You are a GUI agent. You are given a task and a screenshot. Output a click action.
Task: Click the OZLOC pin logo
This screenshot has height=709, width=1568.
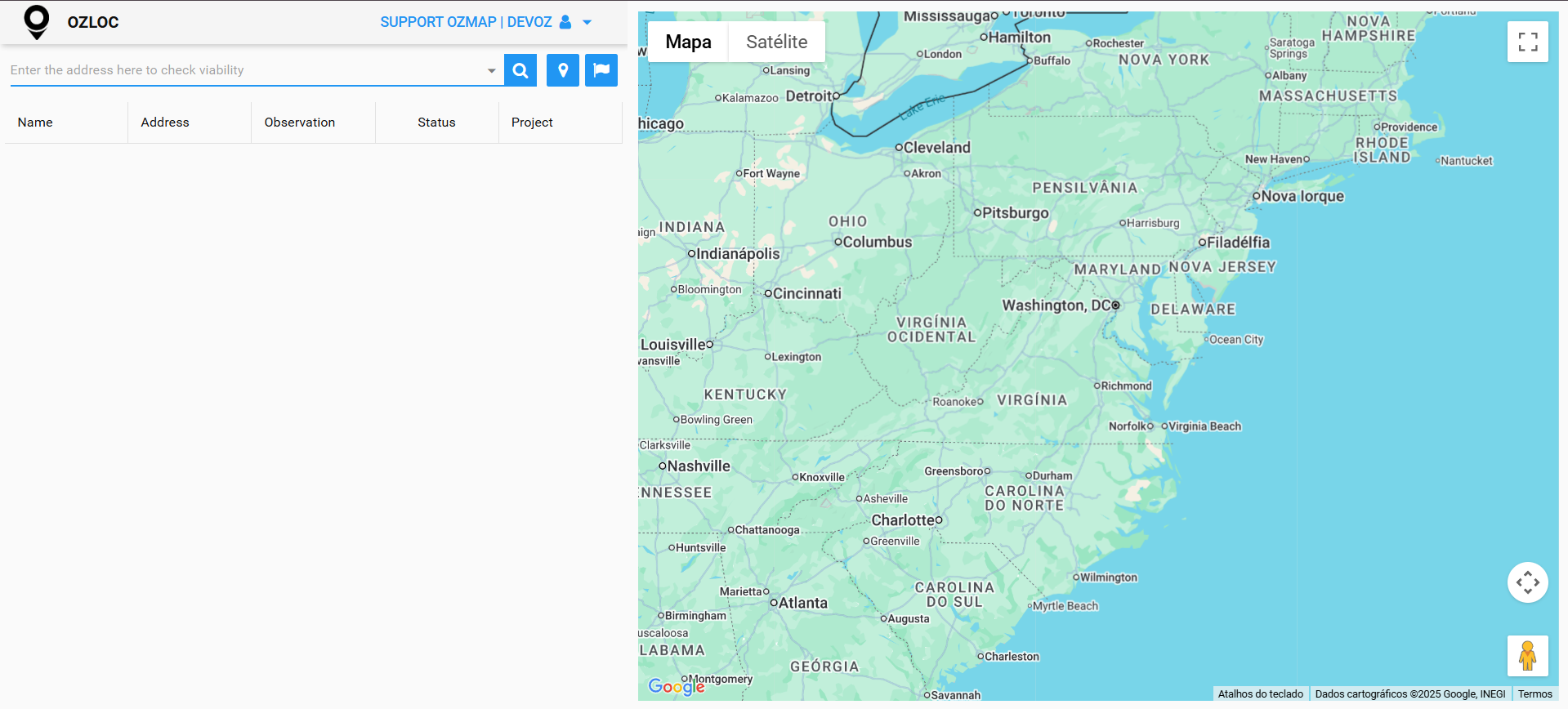(37, 22)
